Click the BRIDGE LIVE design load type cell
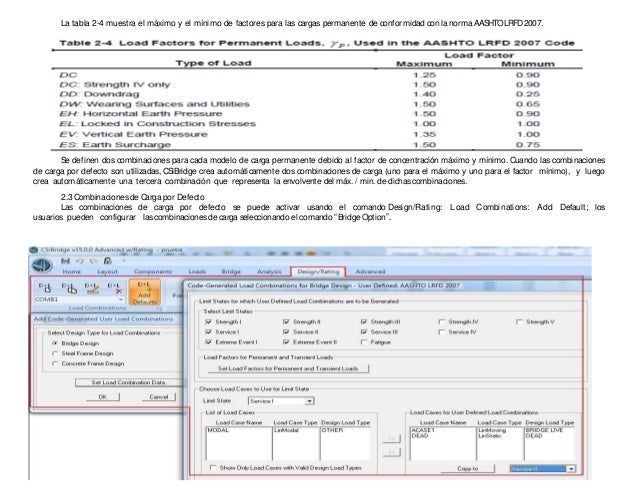Screen dimensions: 638x493 pos(544,430)
